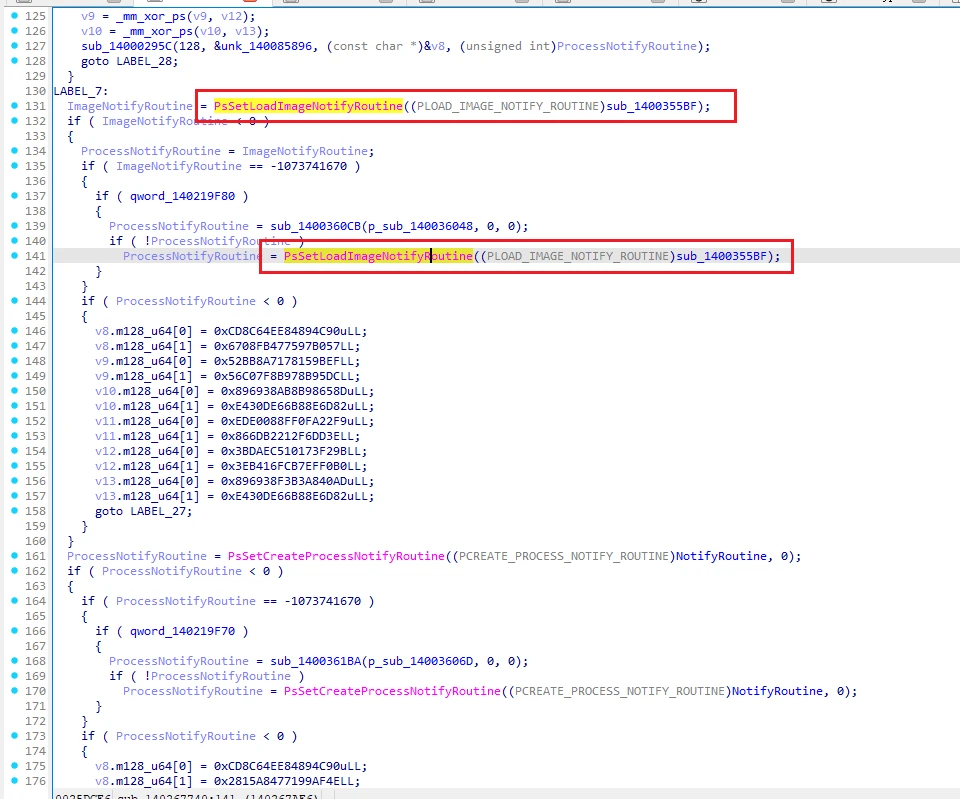
Task: Toggle the breakpoint dot on line 131
Action: click(15, 106)
